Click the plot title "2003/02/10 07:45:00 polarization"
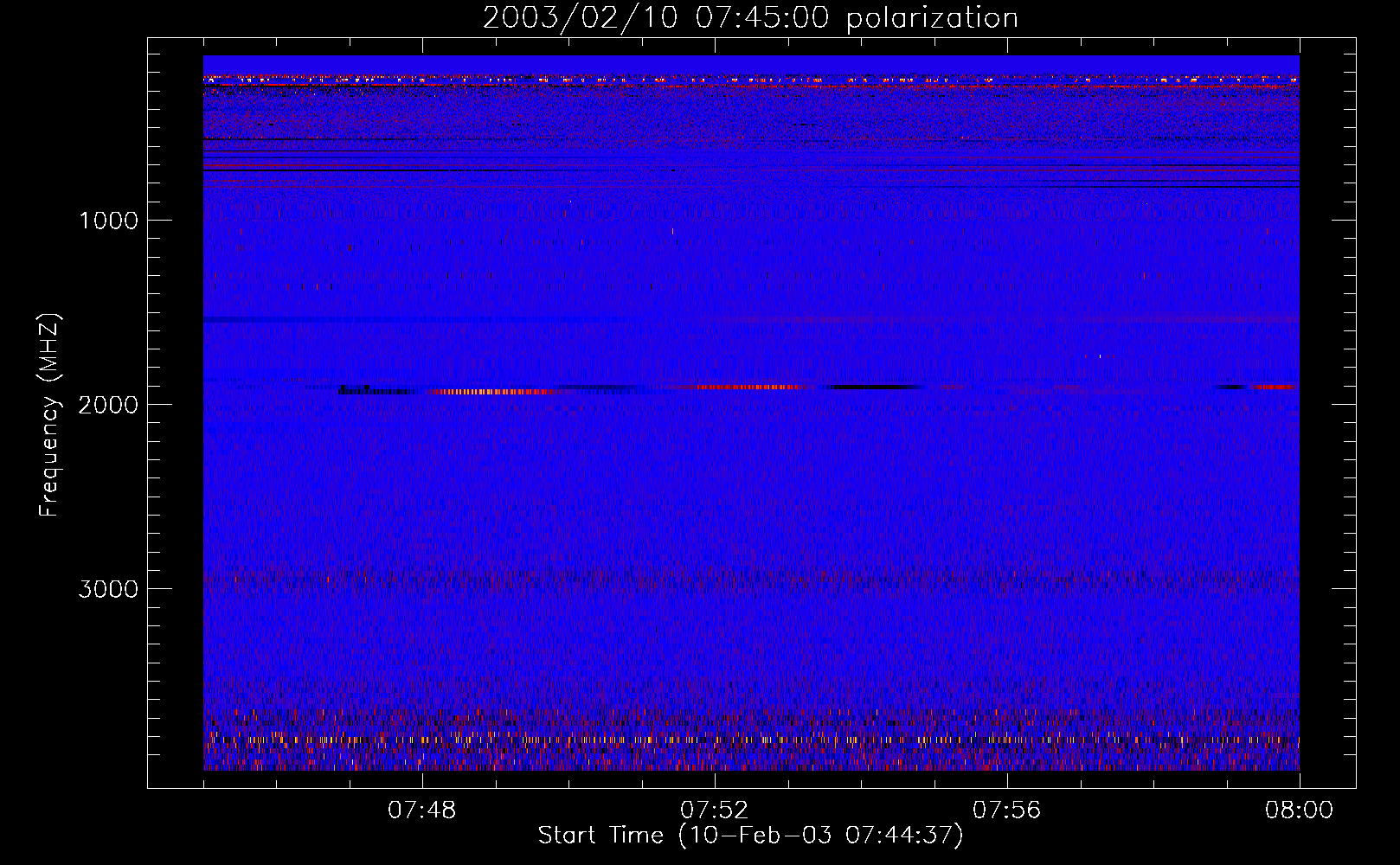This screenshot has width=1400, height=865. point(750,18)
